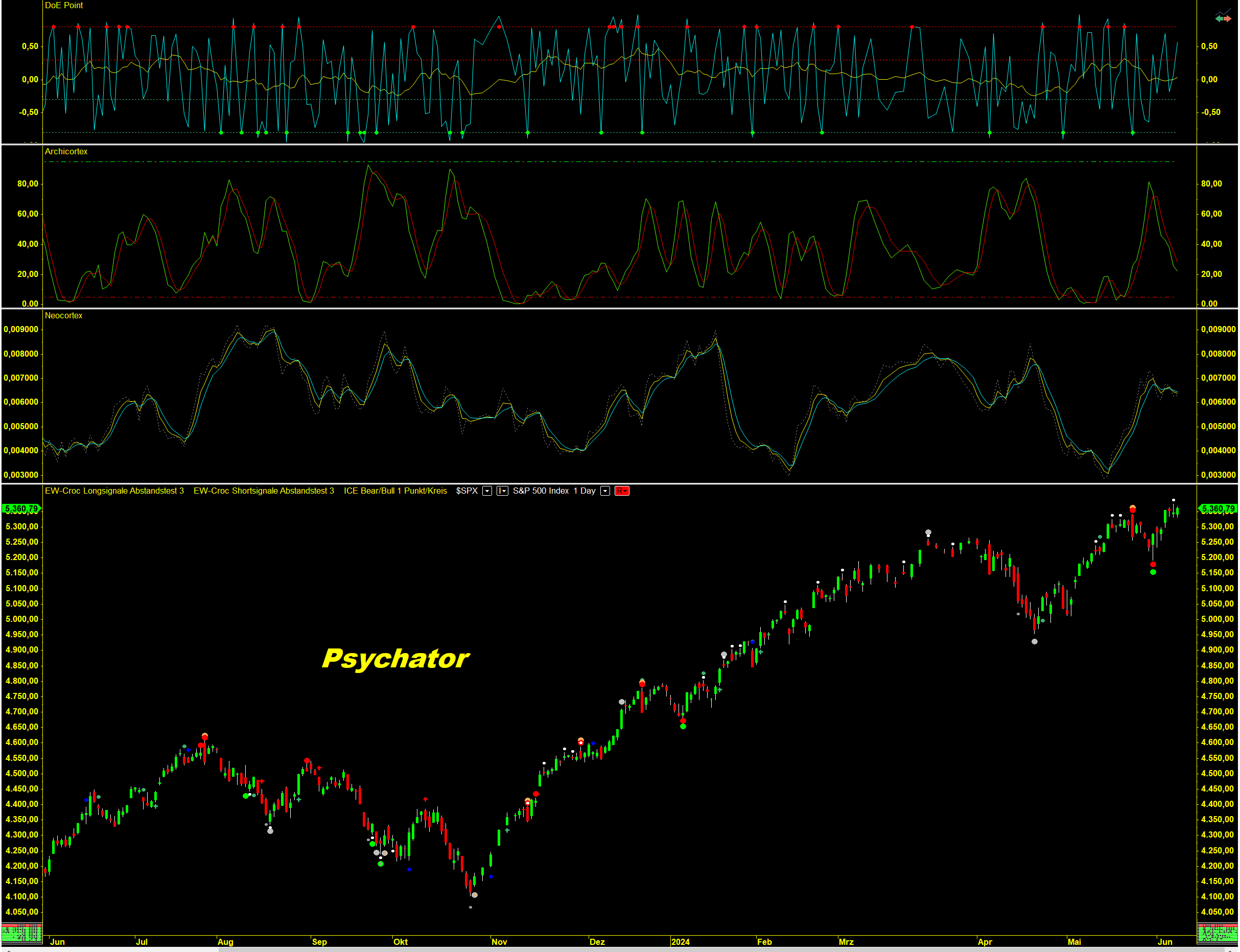The height and width of the screenshot is (952, 1240).
Task: Select EW-Croc Shortsignale Abstandstest 3 label
Action: (264, 491)
